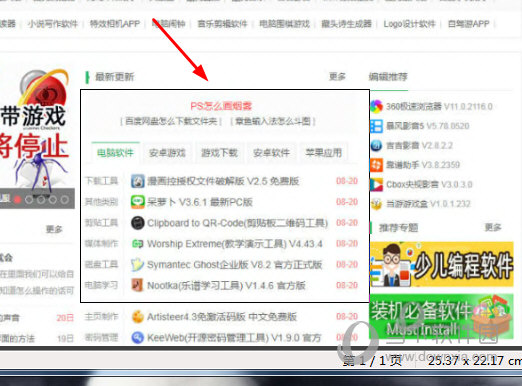Open the Logo设计软件 top link
522x386 pixels.
tap(410, 24)
